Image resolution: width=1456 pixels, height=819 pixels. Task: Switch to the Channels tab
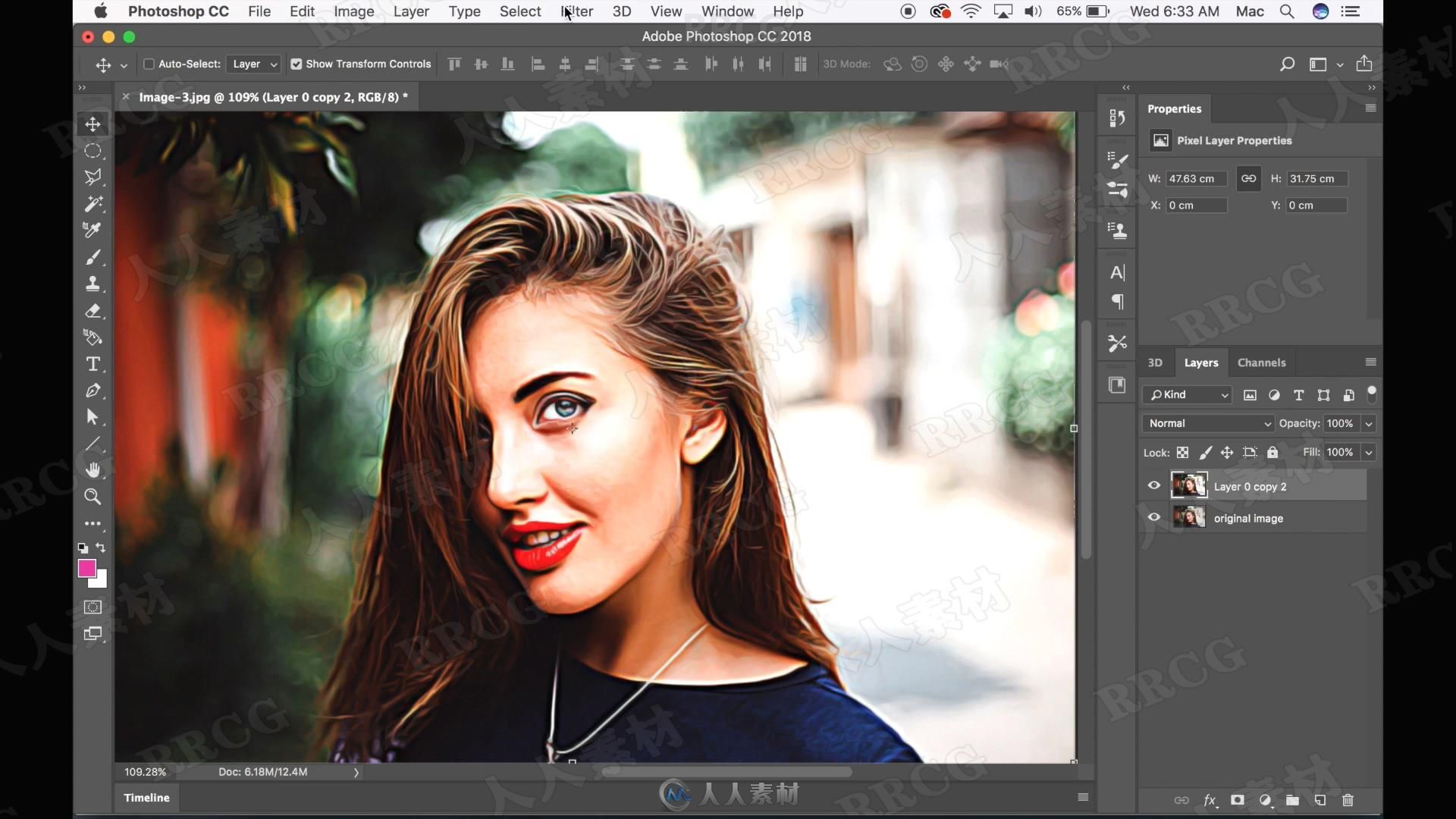coord(1261,362)
